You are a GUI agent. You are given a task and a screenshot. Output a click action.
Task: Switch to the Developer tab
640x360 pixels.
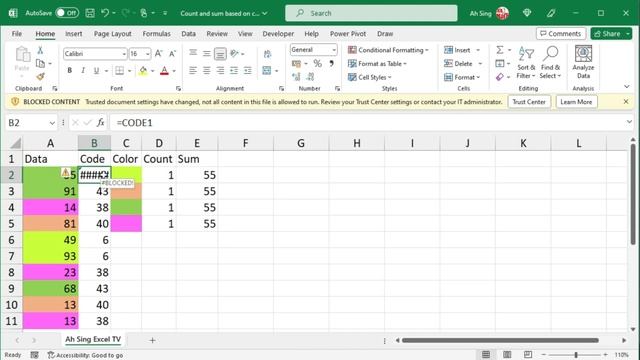278,33
